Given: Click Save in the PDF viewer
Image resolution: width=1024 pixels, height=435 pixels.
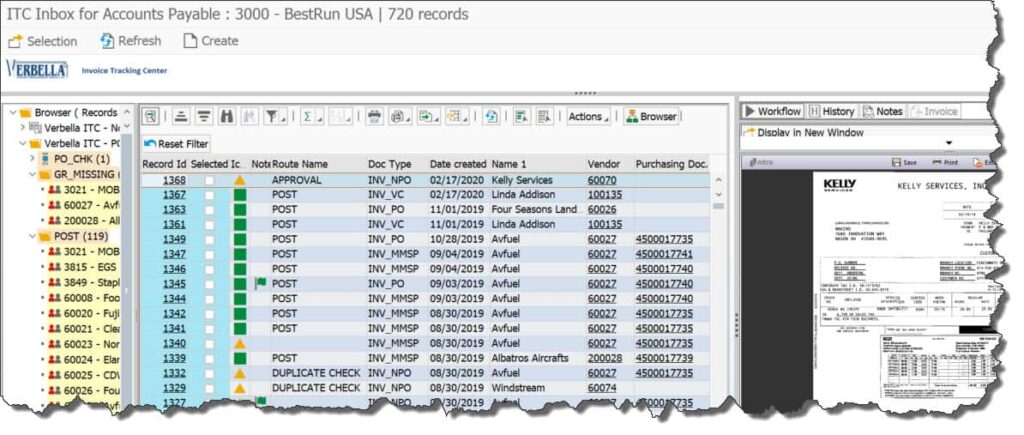Looking at the screenshot, I should click(904, 162).
